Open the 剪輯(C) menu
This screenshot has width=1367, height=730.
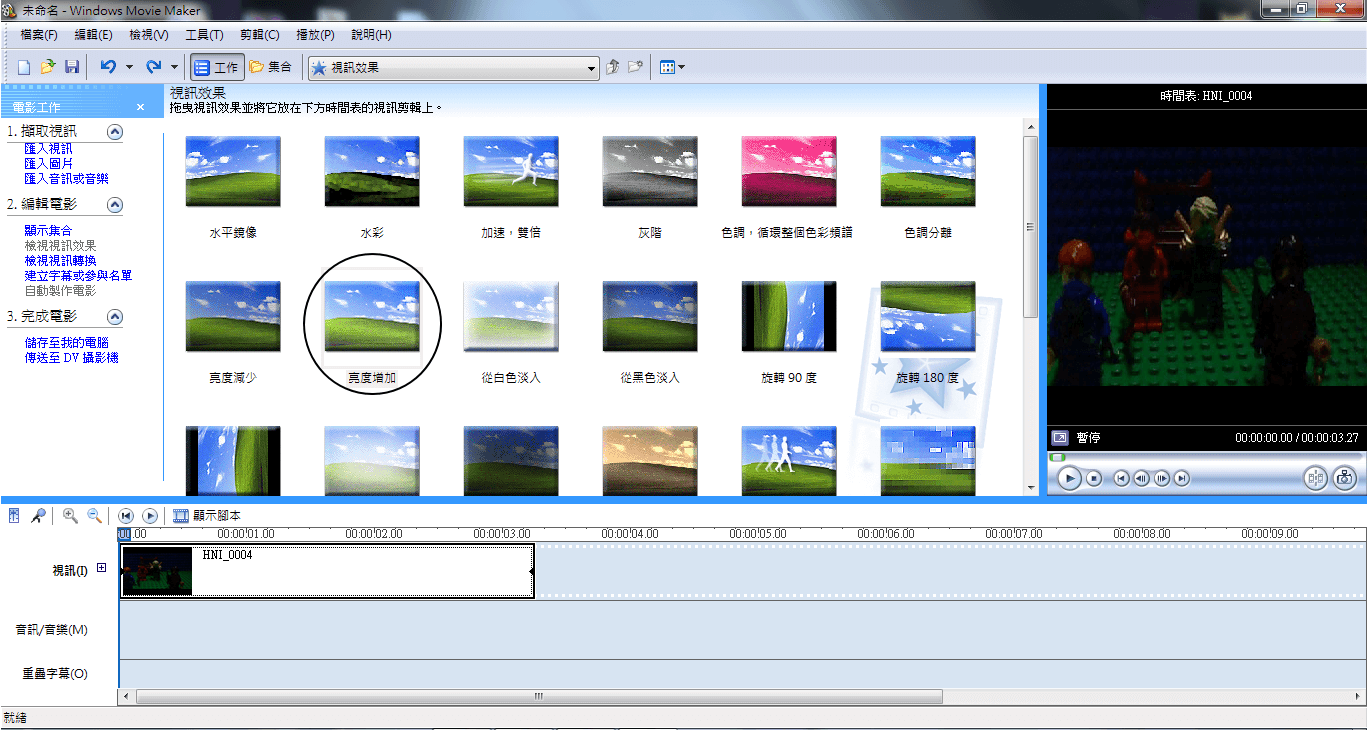(x=259, y=35)
